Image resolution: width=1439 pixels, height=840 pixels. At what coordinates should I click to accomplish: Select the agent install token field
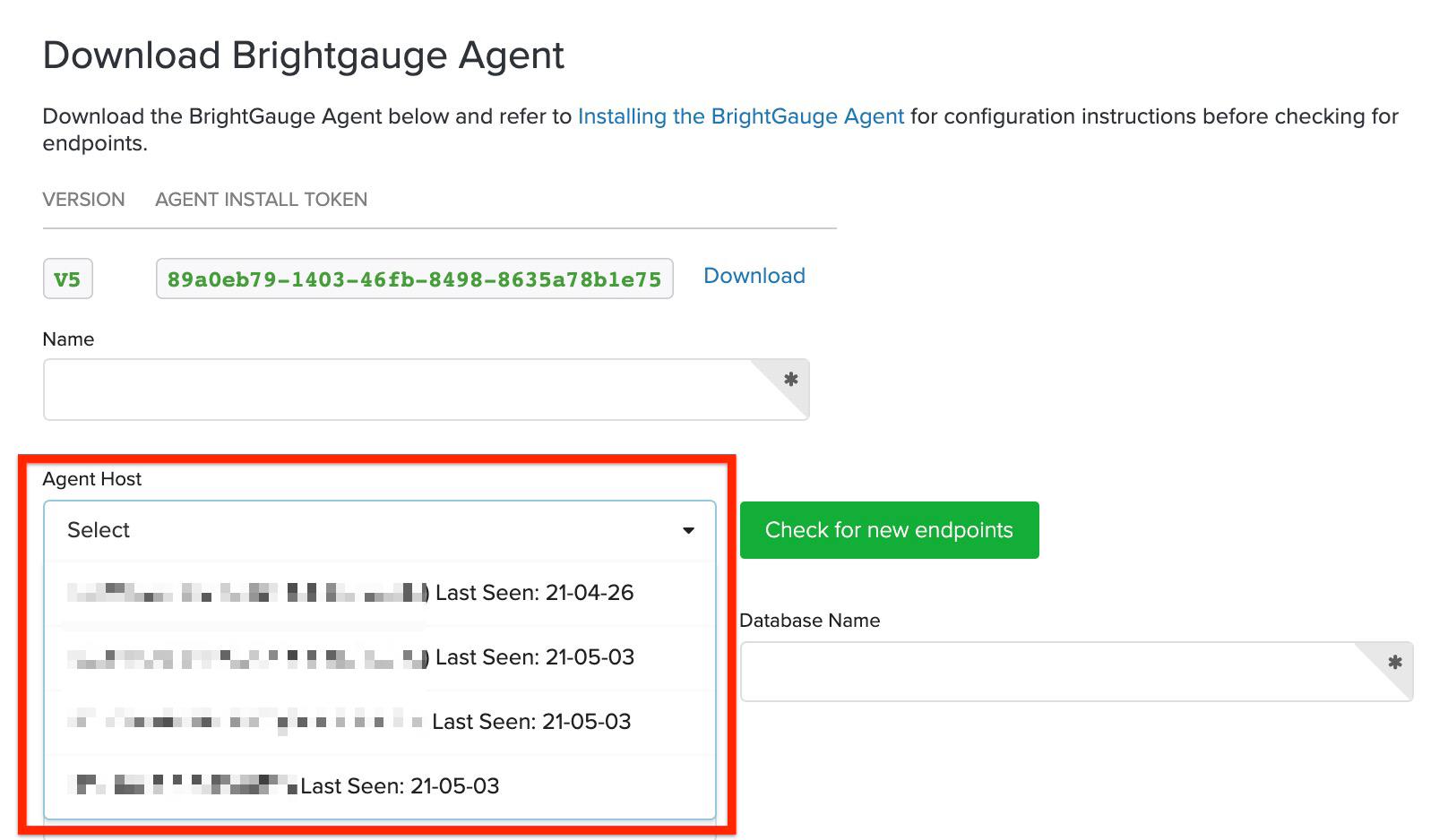tap(414, 279)
